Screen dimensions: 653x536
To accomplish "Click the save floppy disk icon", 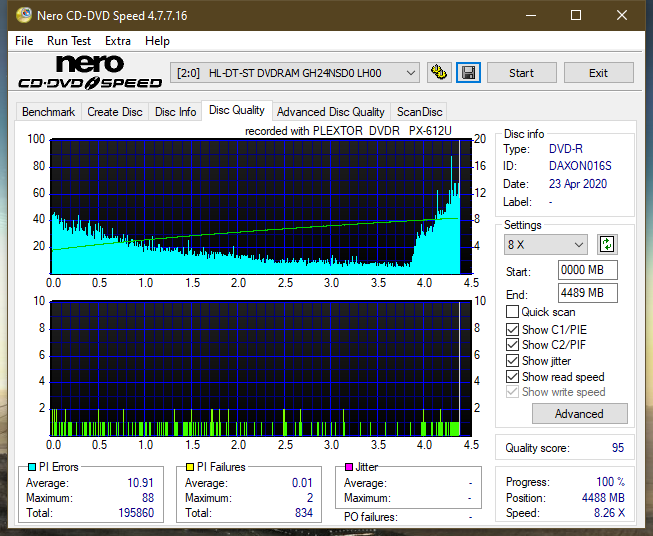I will [x=469, y=73].
